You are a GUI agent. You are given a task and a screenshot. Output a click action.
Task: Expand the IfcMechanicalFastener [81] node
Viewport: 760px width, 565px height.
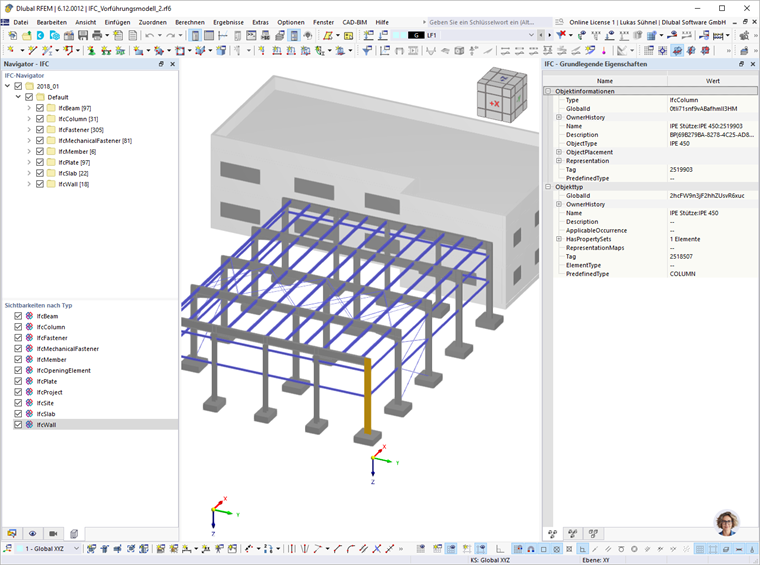click(29, 141)
